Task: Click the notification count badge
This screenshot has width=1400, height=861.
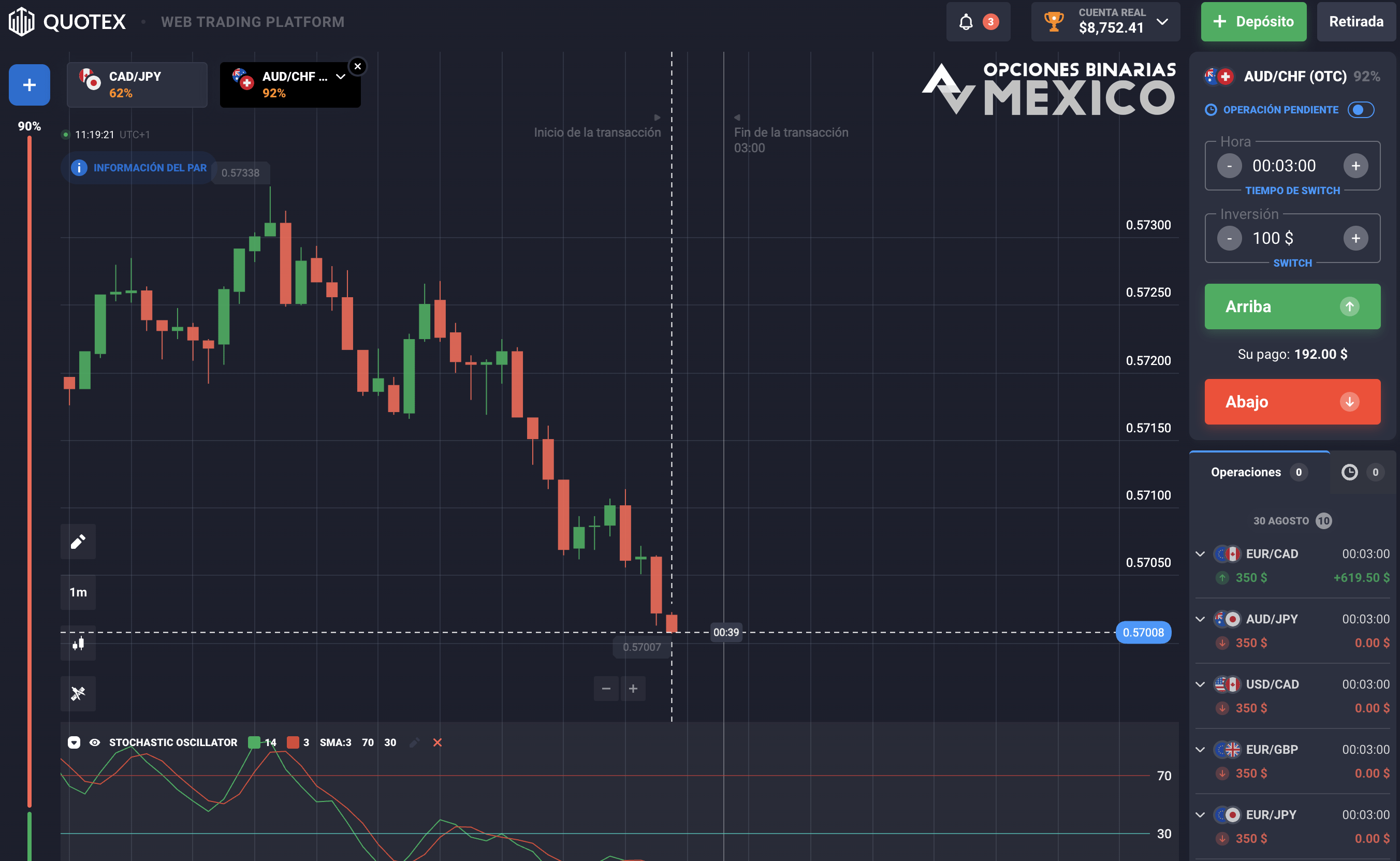Action: [x=990, y=22]
